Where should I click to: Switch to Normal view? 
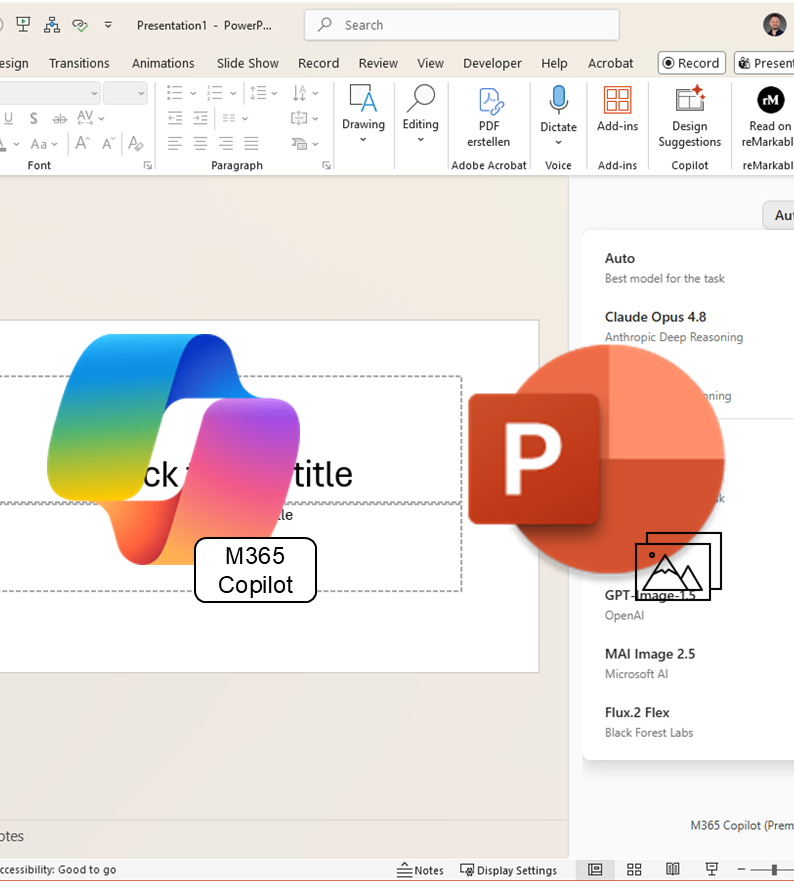[x=595, y=870]
